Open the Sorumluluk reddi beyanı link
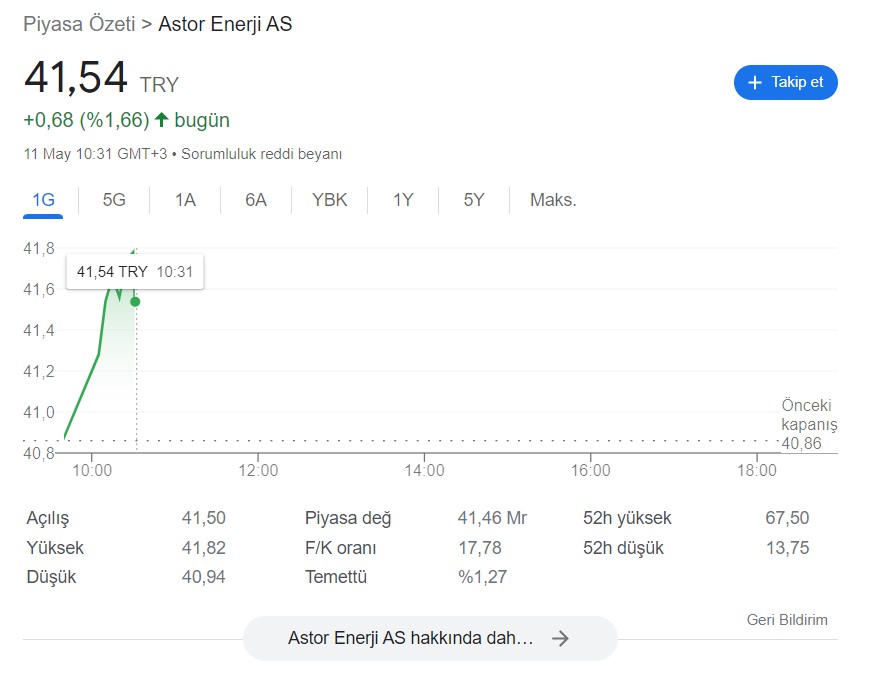The height and width of the screenshot is (684, 895). coord(261,154)
